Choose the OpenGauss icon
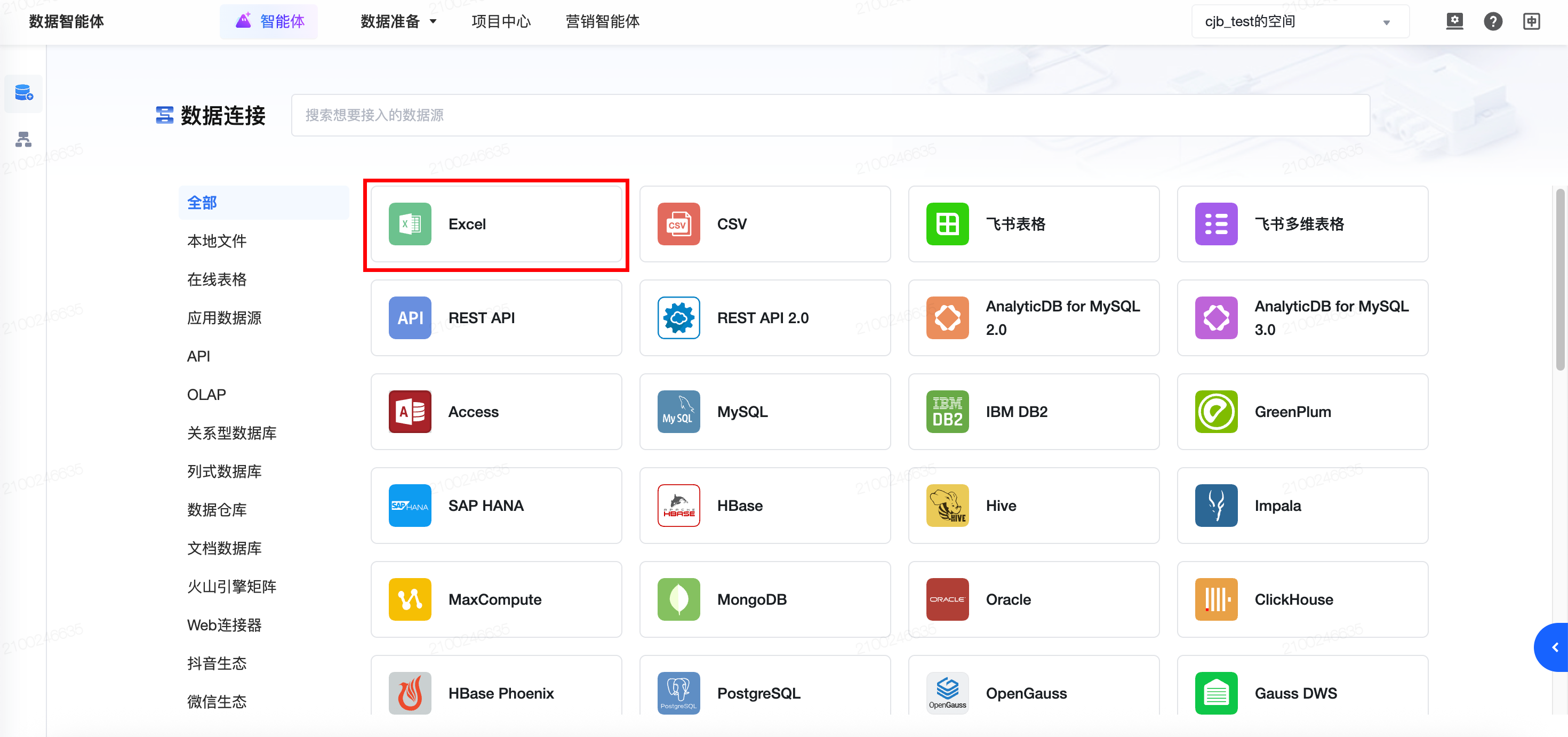This screenshot has height=737, width=1568. [x=947, y=693]
